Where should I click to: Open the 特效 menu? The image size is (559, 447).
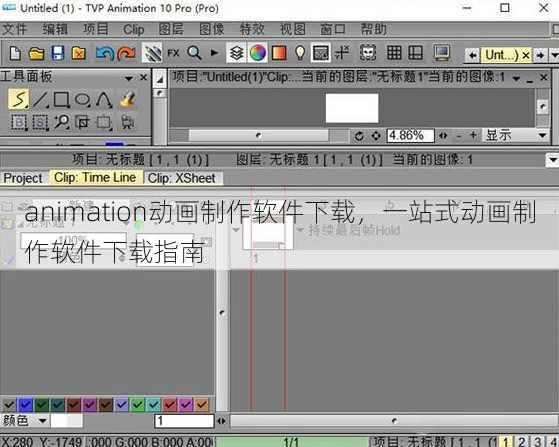(252, 29)
